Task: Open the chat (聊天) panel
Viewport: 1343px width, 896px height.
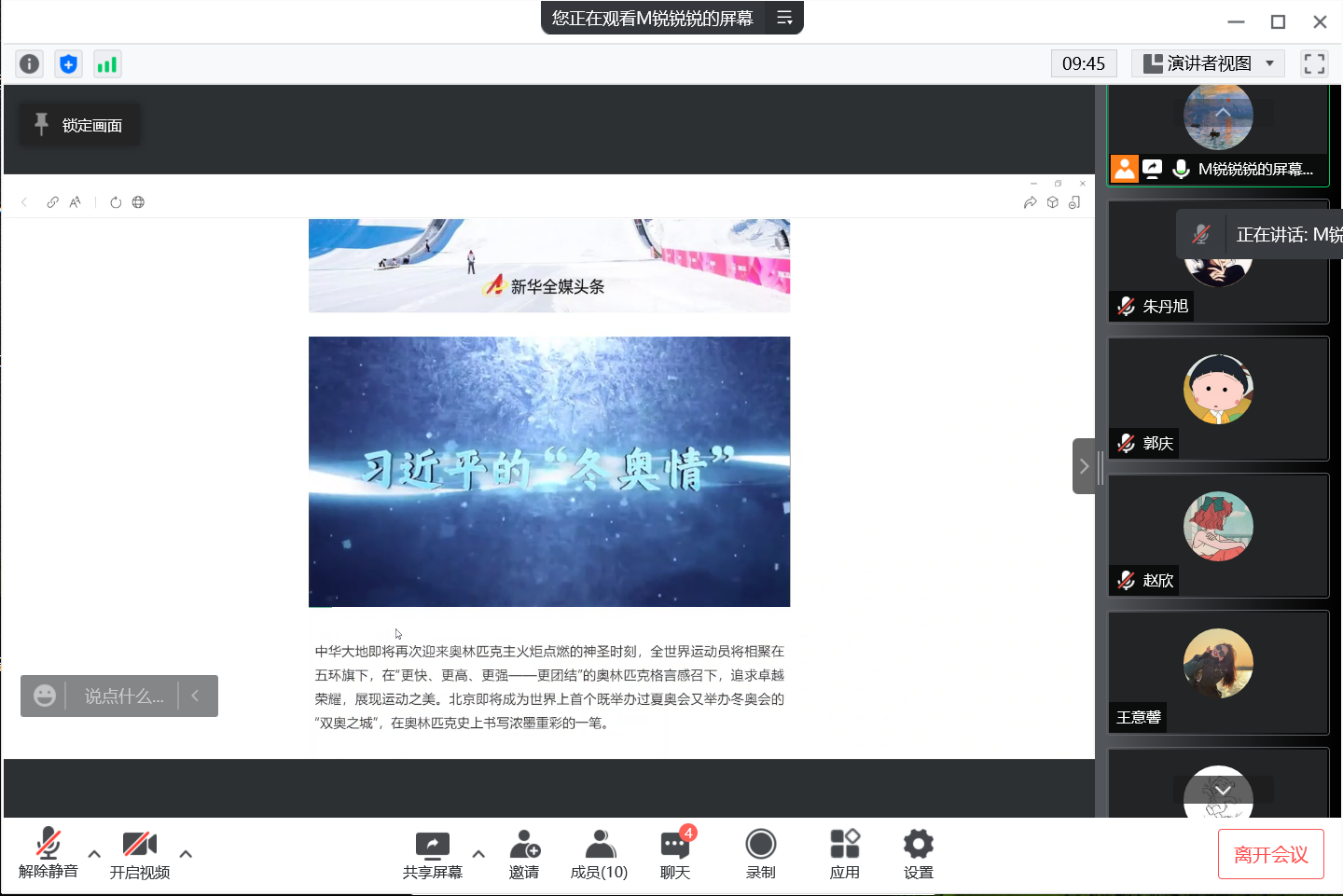Action: [675, 854]
